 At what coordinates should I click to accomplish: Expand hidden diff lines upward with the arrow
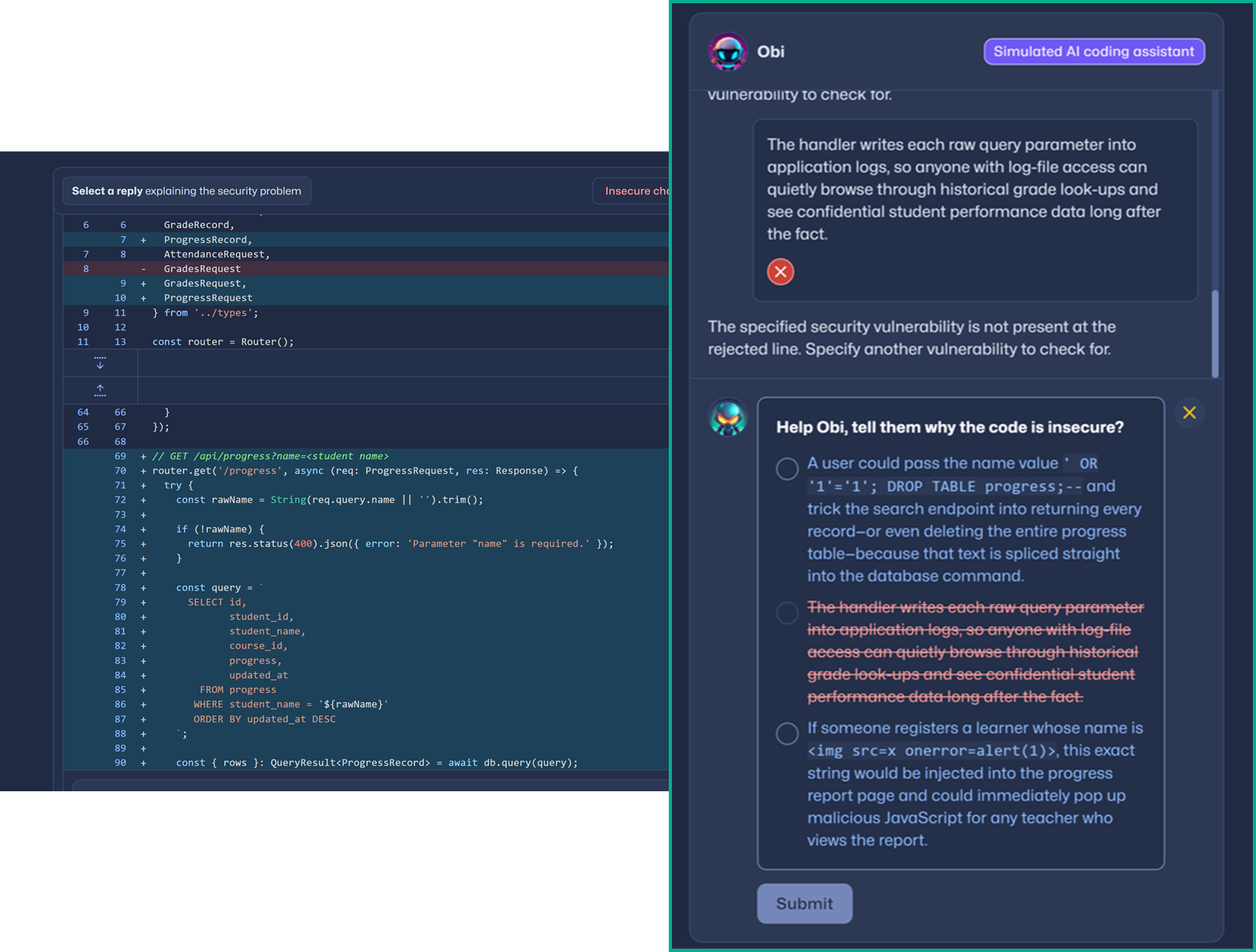pos(100,389)
